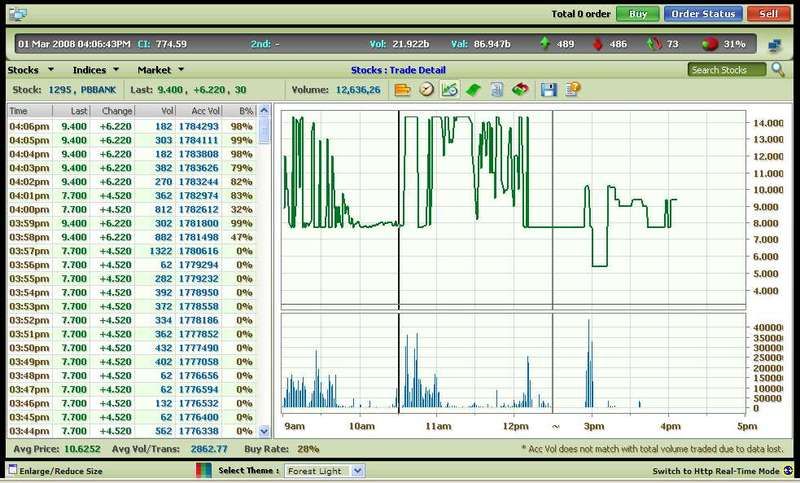Click the pie indicator icon beside 31%

click(x=709, y=44)
